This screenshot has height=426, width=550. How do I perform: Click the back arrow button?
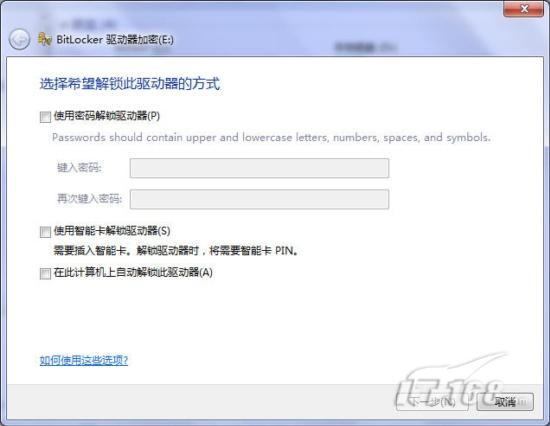[19, 39]
